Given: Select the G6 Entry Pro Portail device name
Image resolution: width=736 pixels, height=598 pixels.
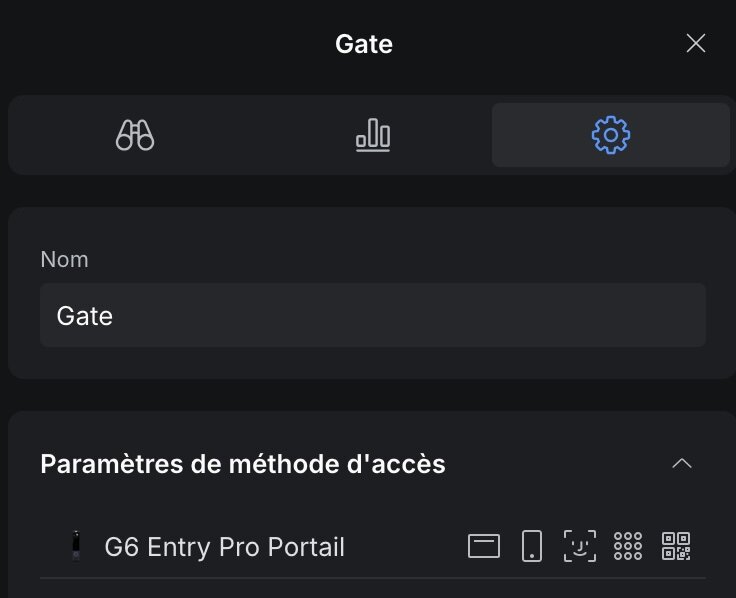Looking at the screenshot, I should [x=224, y=547].
